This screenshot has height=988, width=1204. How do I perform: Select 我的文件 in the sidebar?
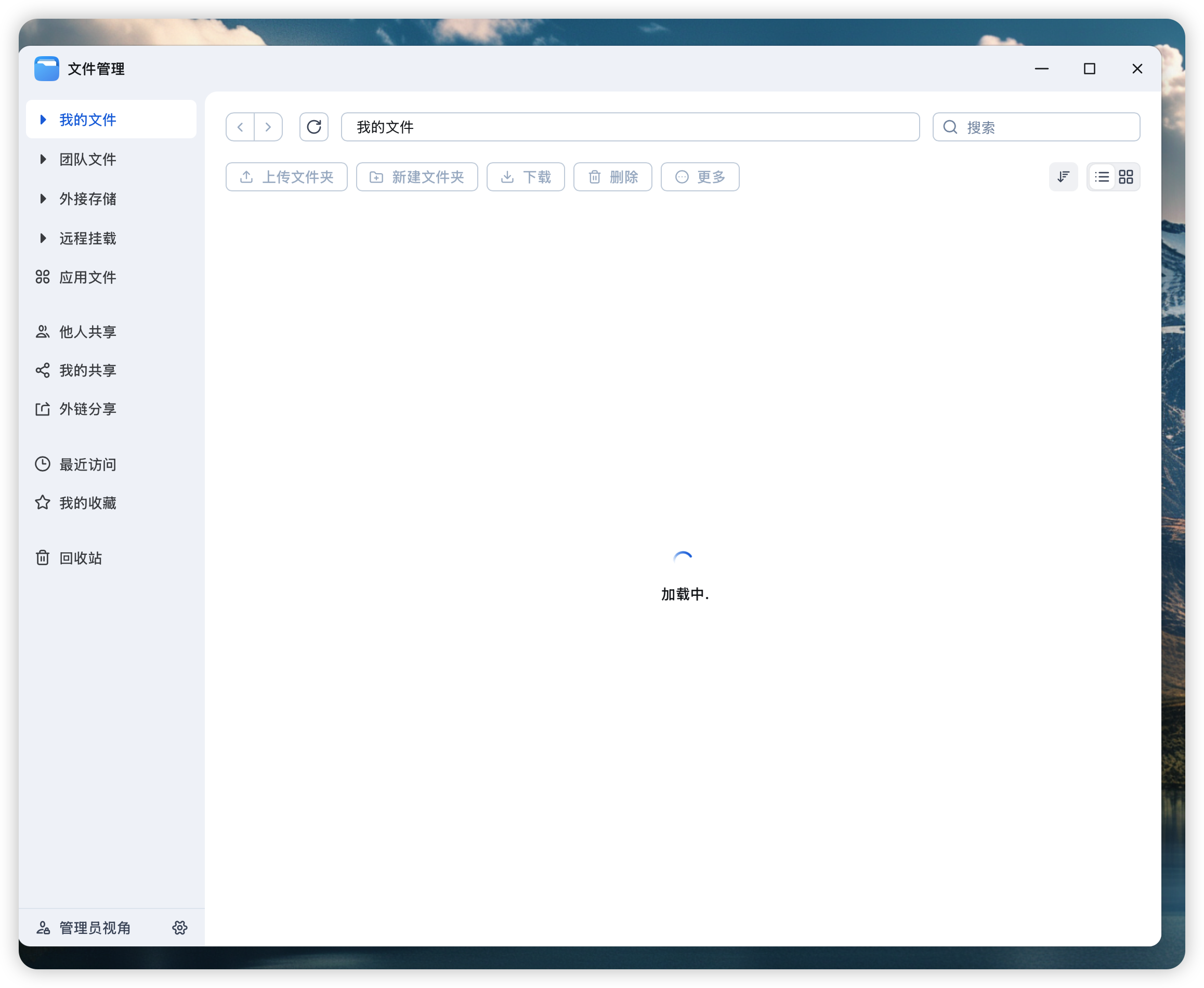coord(87,120)
